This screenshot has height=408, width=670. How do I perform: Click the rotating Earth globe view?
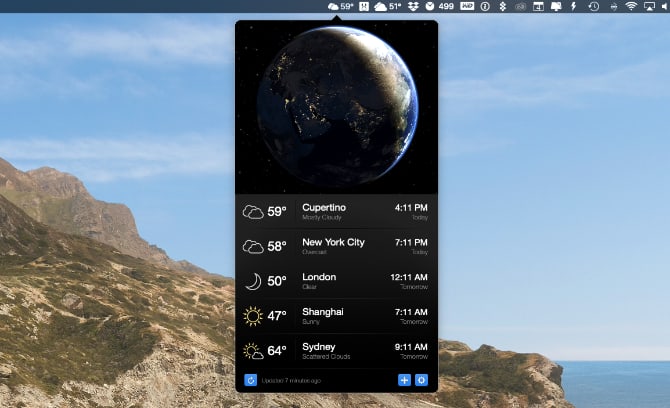pos(338,107)
